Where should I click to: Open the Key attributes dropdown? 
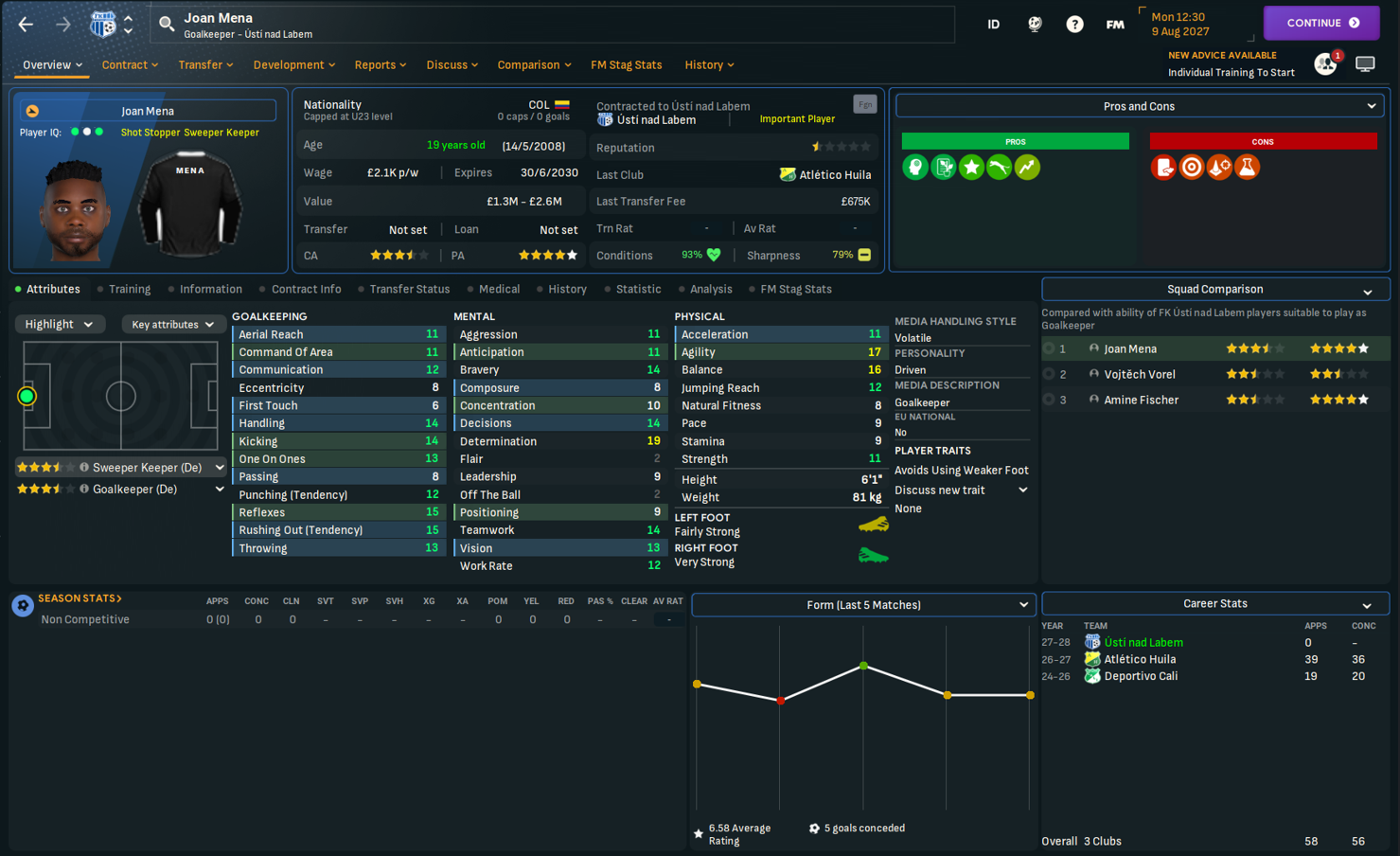point(172,324)
